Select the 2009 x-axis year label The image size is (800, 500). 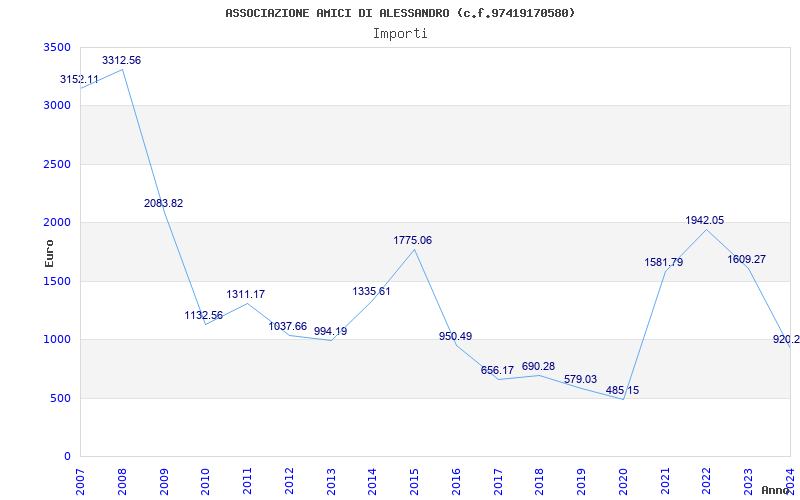[x=164, y=482]
